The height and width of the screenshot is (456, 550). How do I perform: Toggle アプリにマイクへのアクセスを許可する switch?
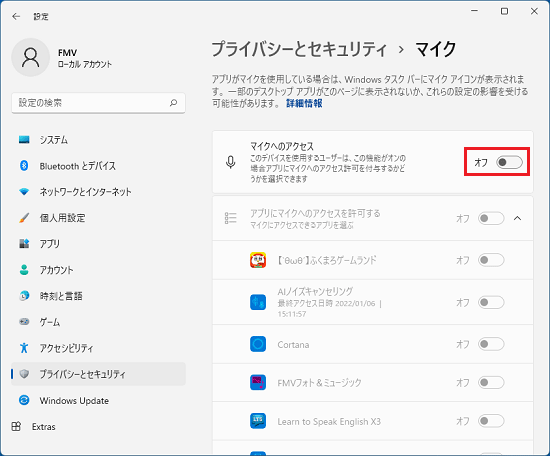tap(491, 218)
